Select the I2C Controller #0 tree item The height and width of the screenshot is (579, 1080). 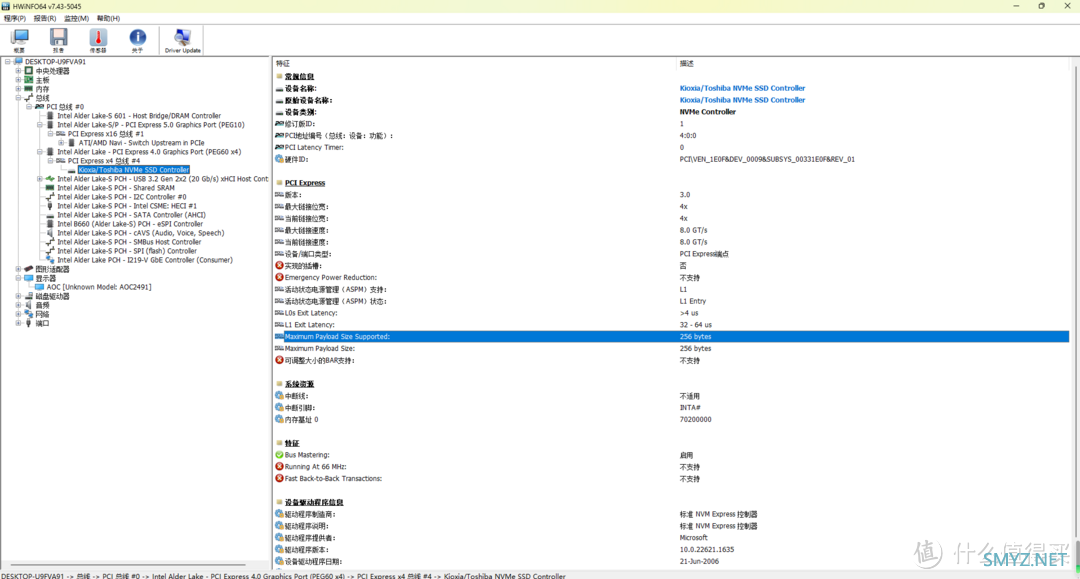click(121, 196)
